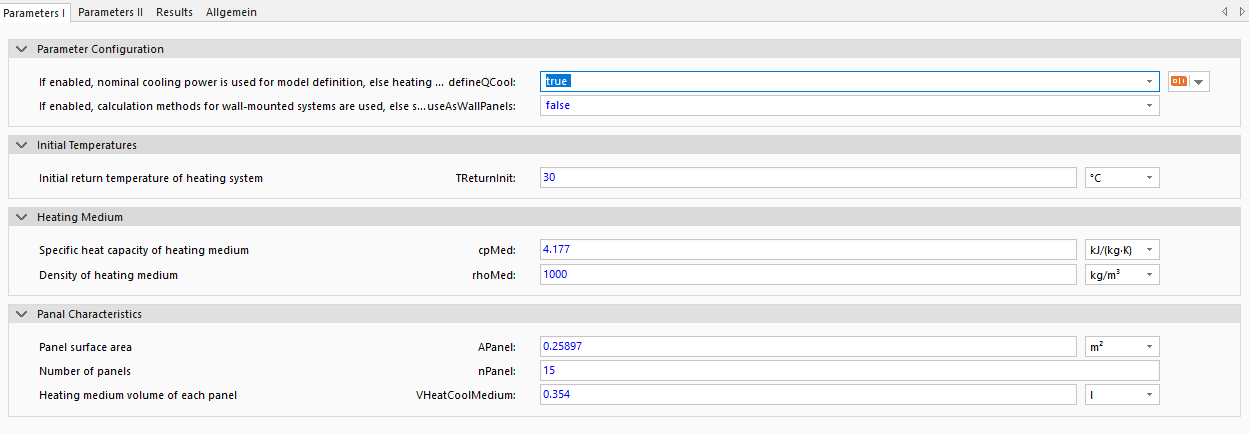This screenshot has height=434, width=1249.
Task: Click the orange parameter options icon
Action: (1178, 81)
